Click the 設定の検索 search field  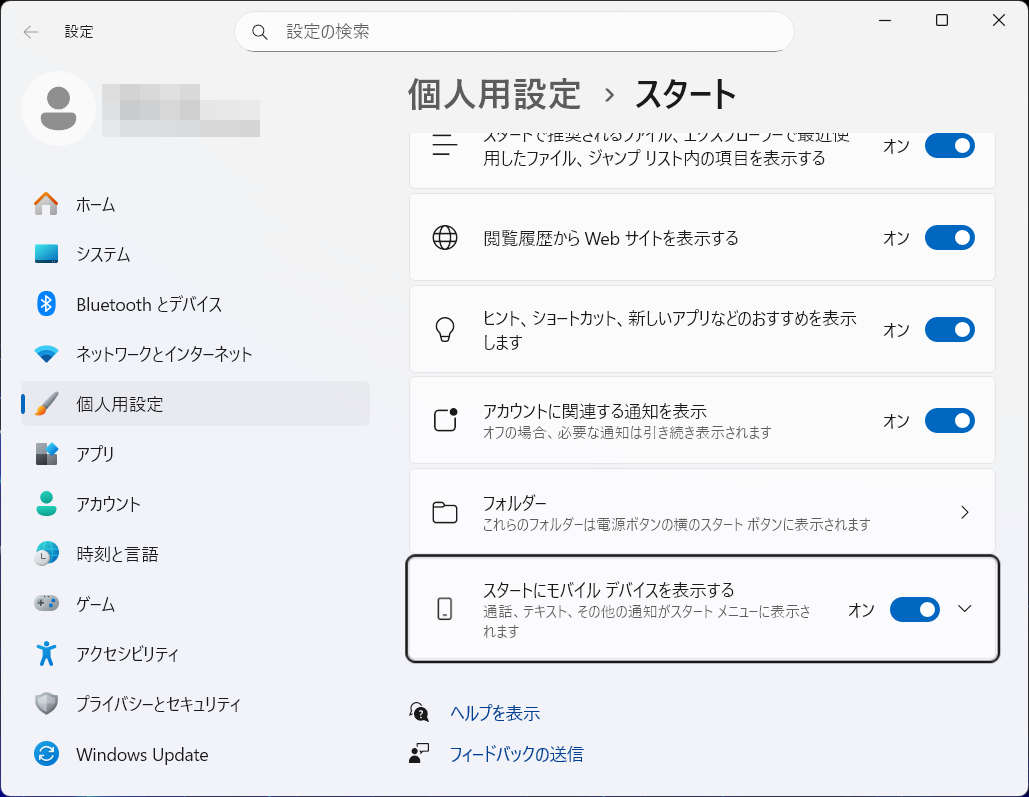tap(514, 32)
